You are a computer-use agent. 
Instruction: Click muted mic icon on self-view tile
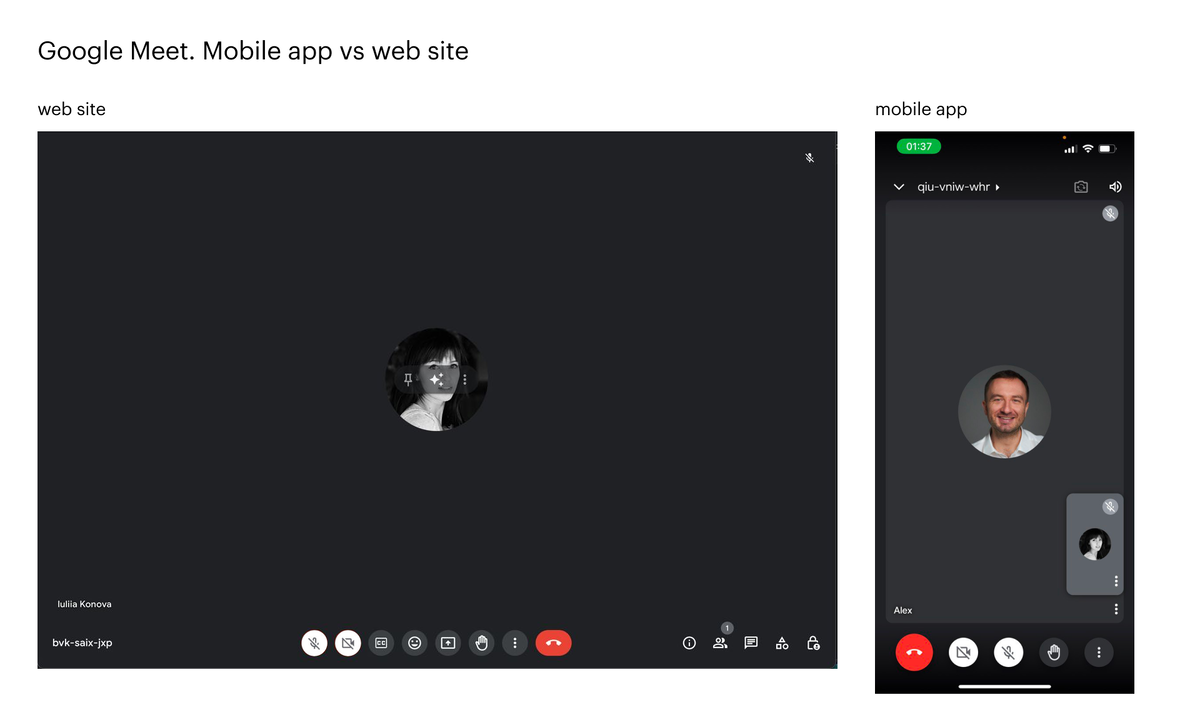pos(1110,507)
